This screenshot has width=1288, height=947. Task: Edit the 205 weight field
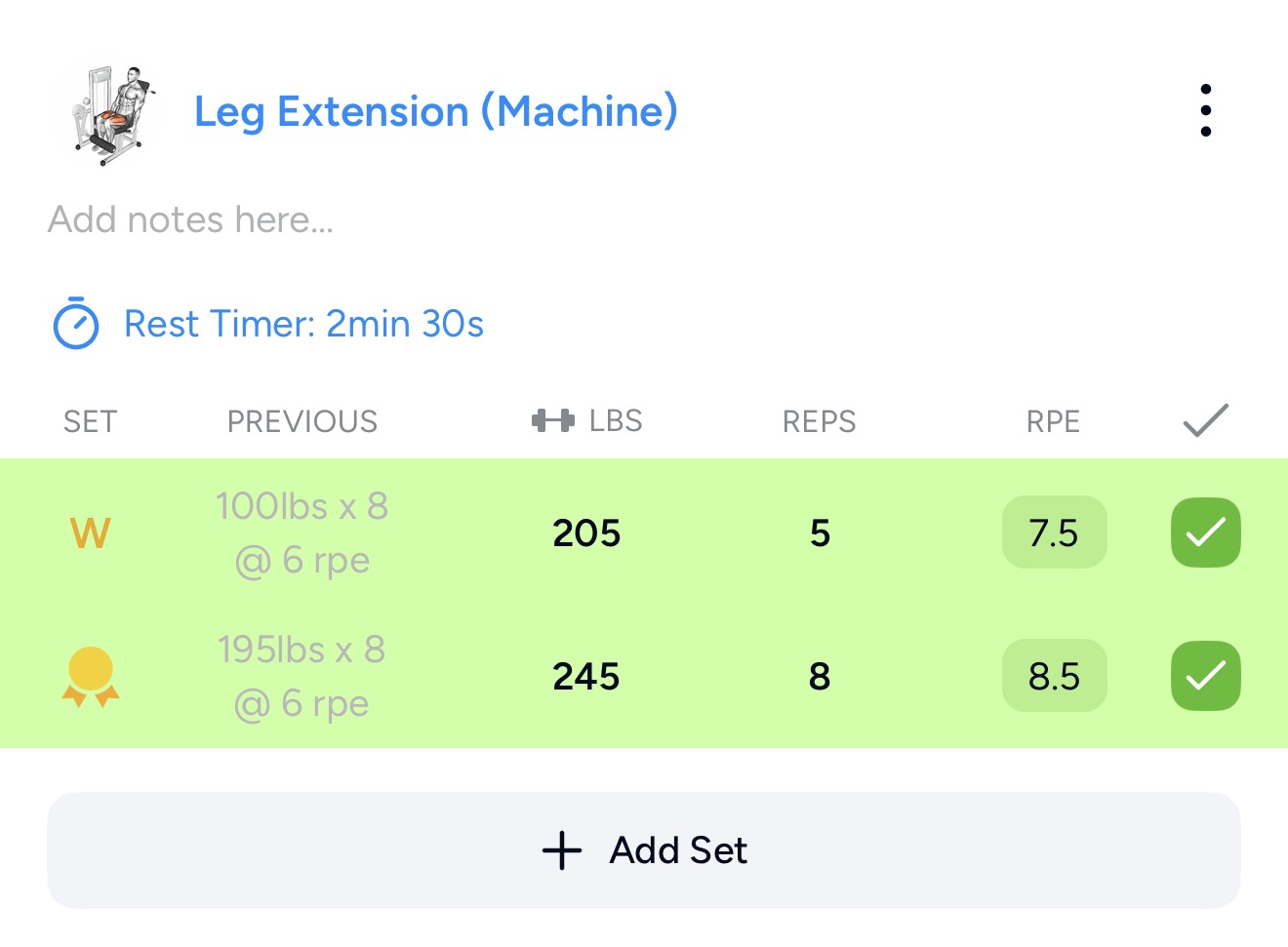(x=586, y=533)
